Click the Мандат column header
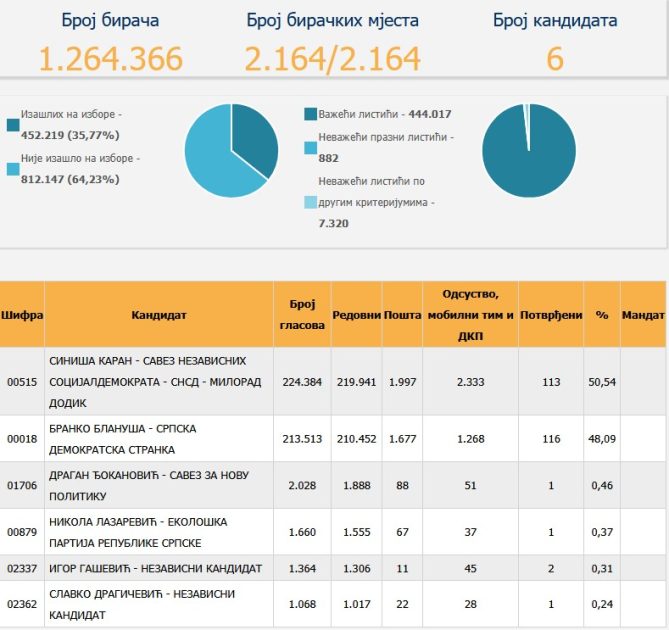The height and width of the screenshot is (630, 669). pyautogui.click(x=645, y=314)
